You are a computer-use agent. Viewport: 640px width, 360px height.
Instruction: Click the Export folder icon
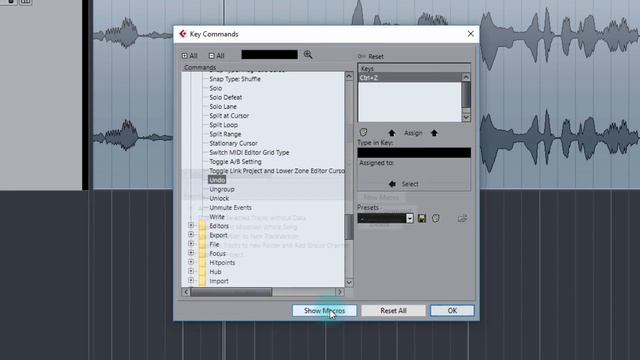202,235
